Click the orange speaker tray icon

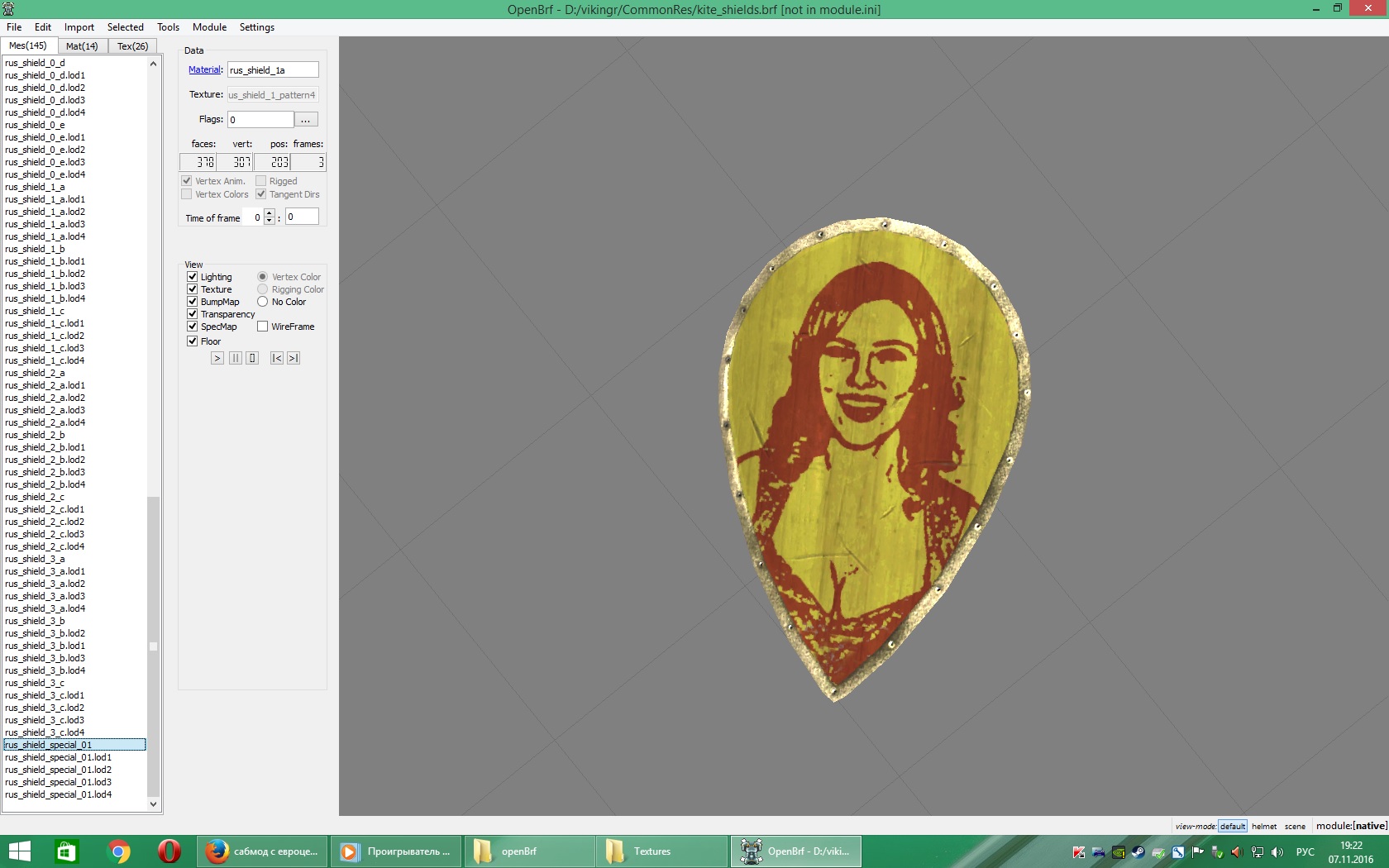[1237, 852]
